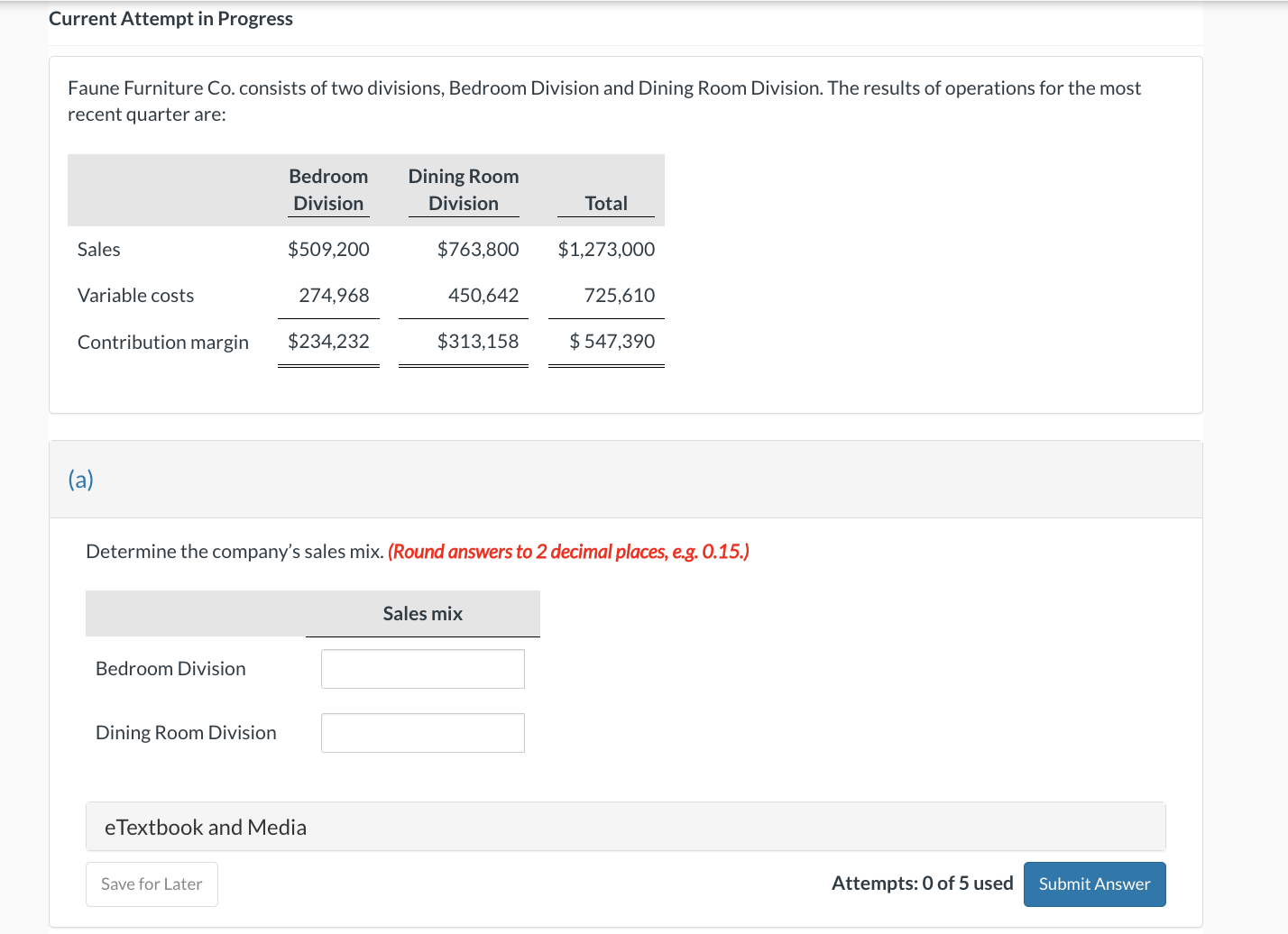Image resolution: width=1288 pixels, height=934 pixels.
Task: Select Bedroom variable costs 274,968
Action: pos(334,296)
